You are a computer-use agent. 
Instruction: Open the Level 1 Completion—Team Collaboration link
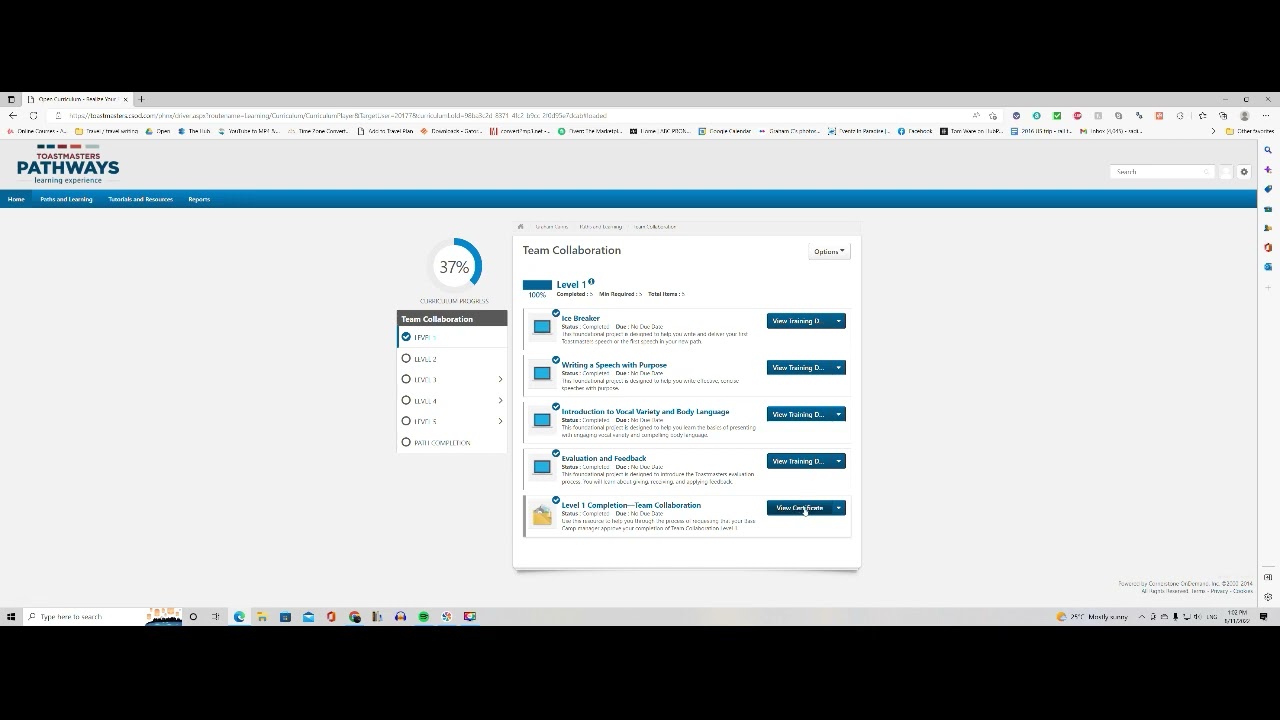pyautogui.click(x=631, y=505)
